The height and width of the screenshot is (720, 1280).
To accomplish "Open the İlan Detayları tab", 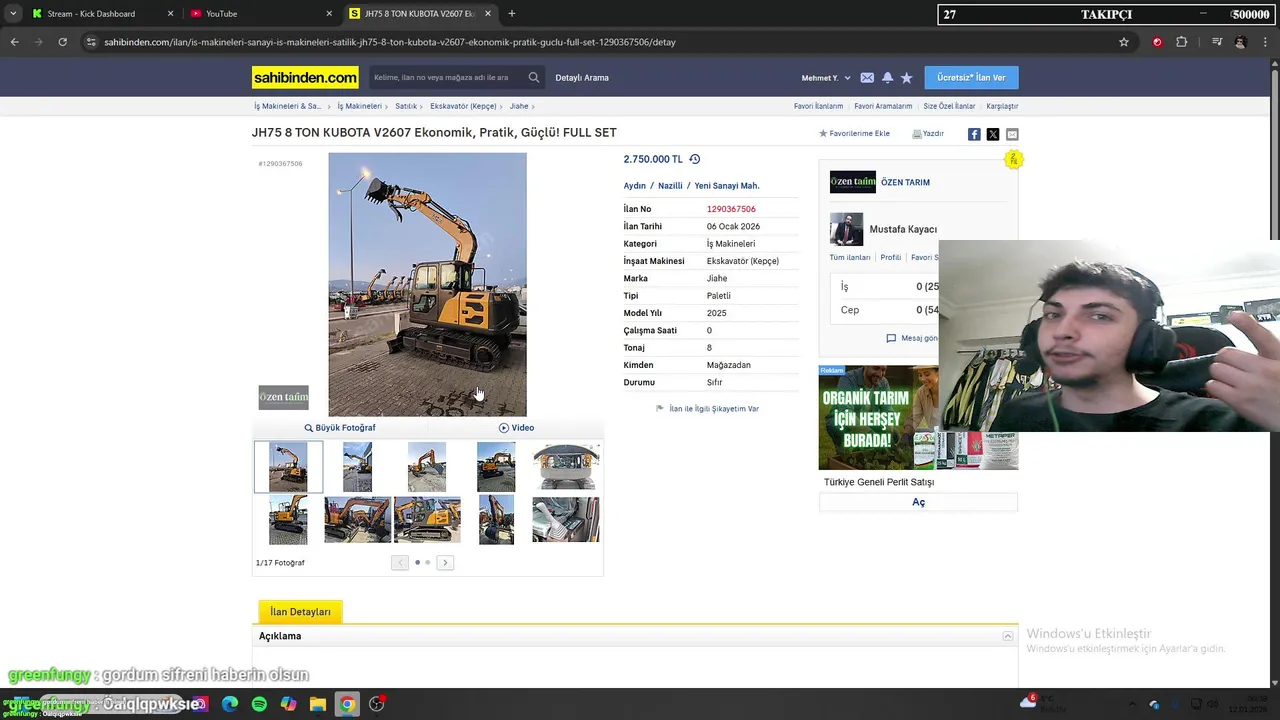I will click(x=300, y=611).
